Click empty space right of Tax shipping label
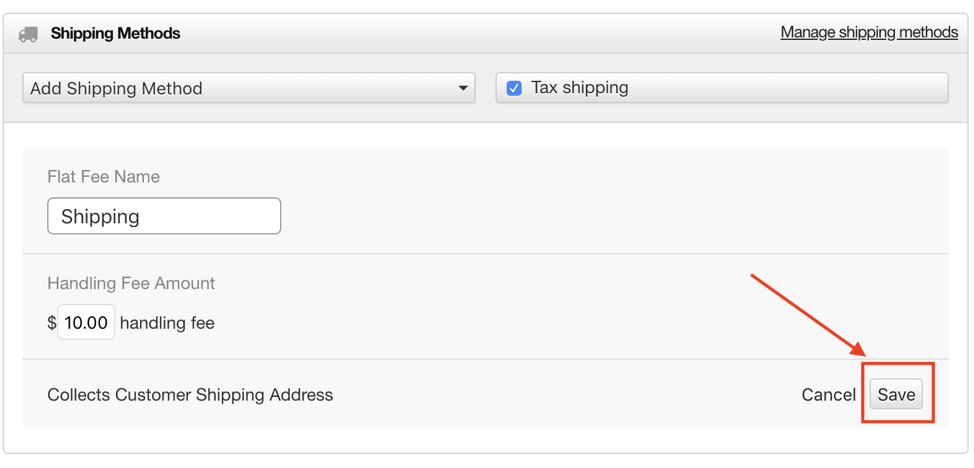 point(788,88)
